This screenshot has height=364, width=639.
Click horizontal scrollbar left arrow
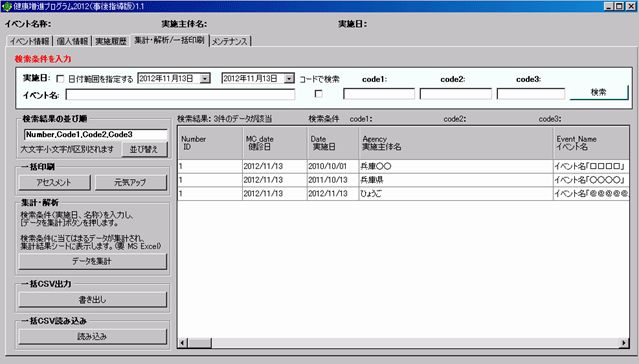pos(183,343)
